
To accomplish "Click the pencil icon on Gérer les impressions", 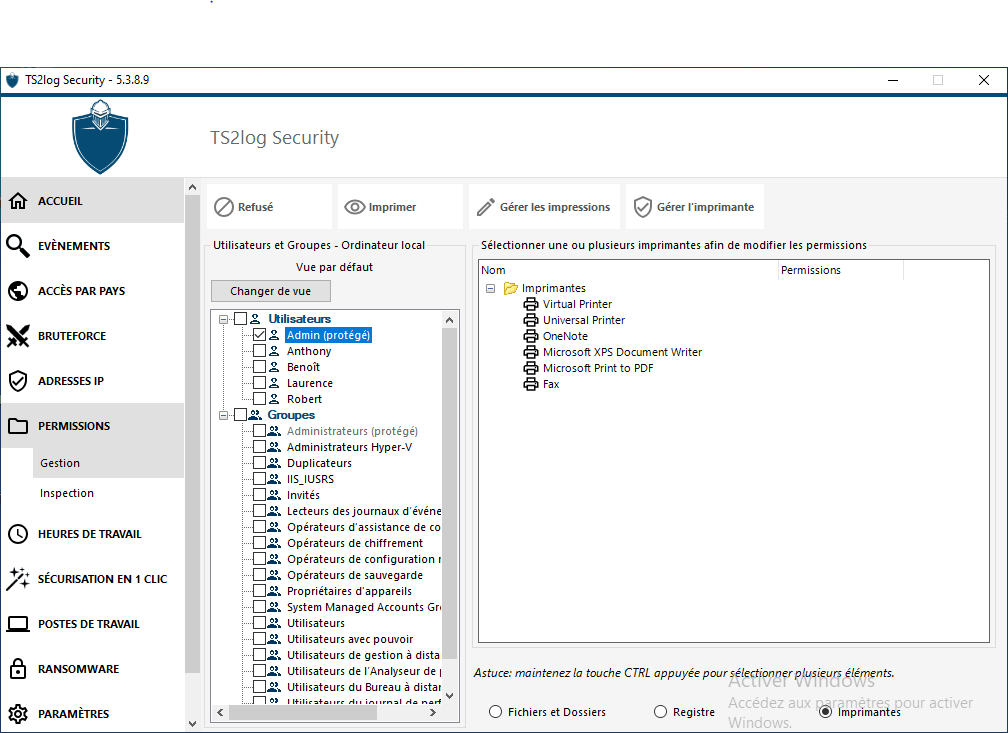I will (485, 207).
